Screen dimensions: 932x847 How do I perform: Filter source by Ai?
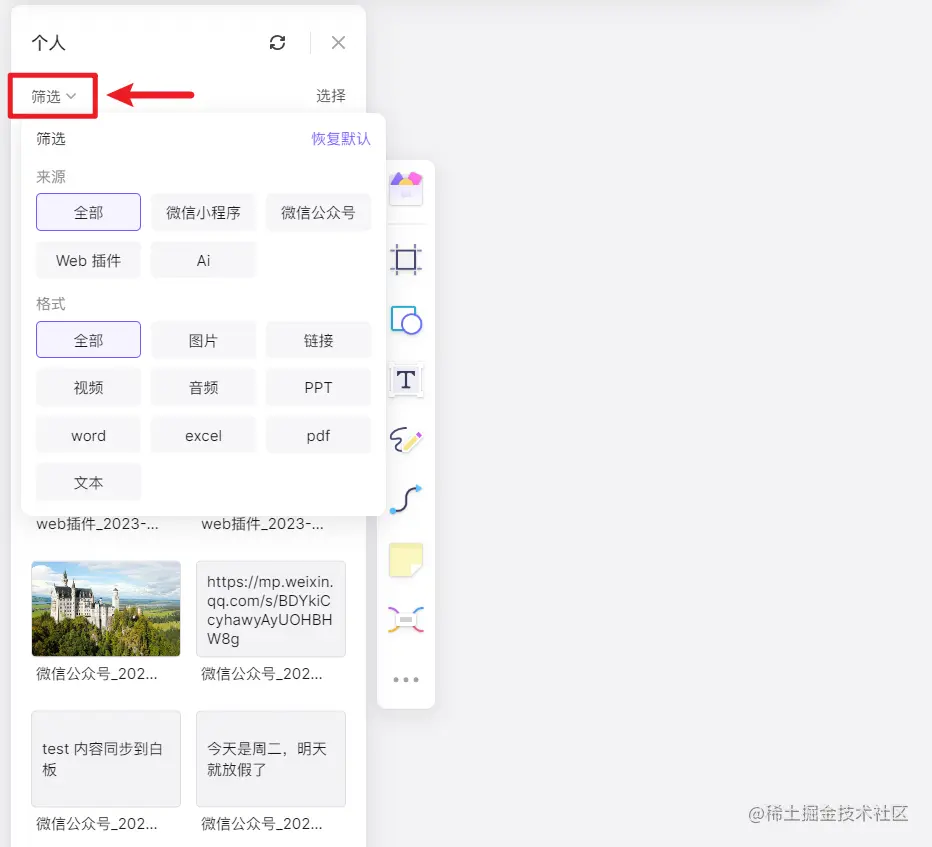(x=203, y=260)
